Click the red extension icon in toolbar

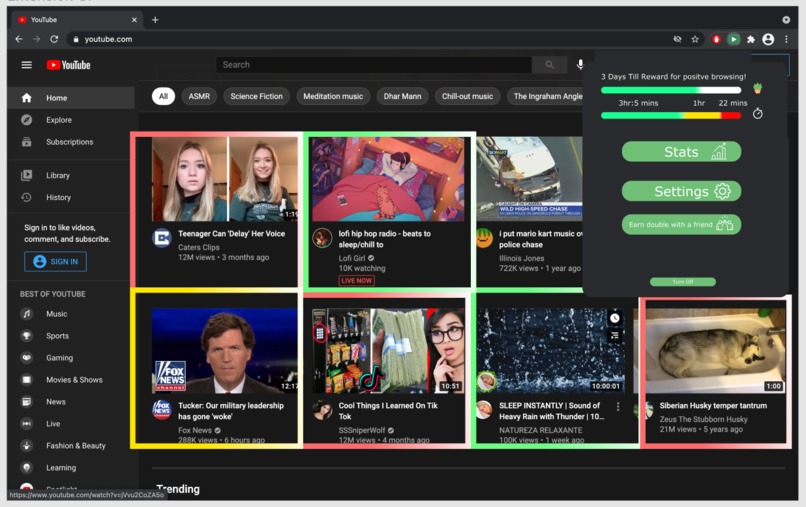tap(716, 39)
